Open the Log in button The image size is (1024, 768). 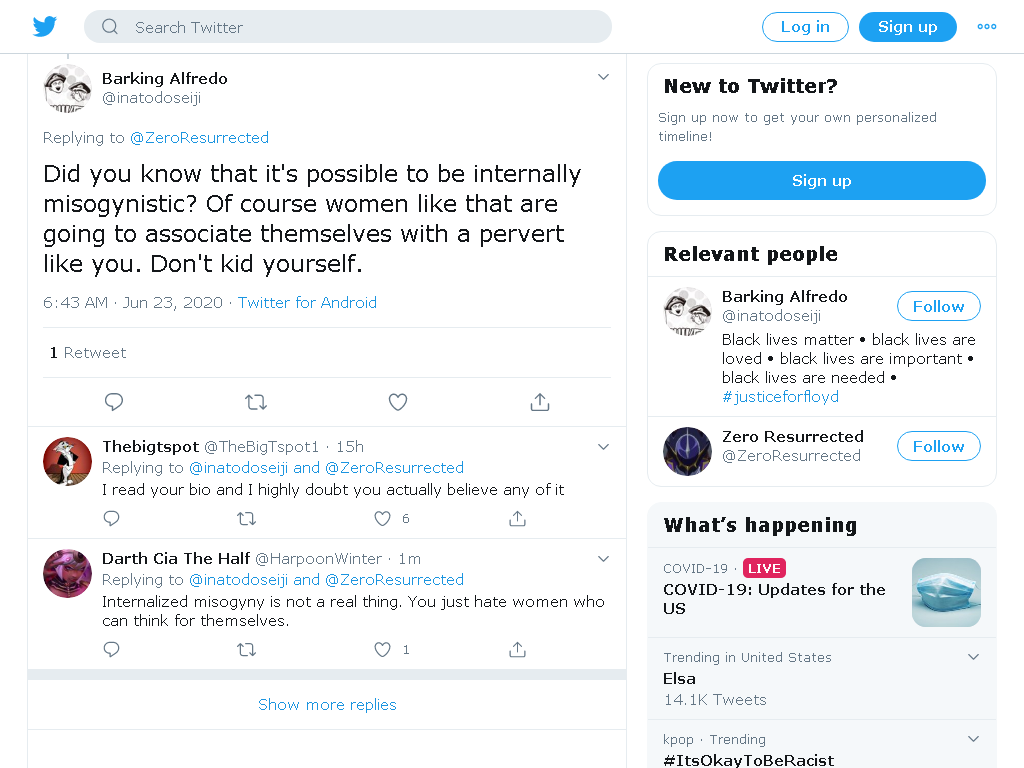point(805,27)
